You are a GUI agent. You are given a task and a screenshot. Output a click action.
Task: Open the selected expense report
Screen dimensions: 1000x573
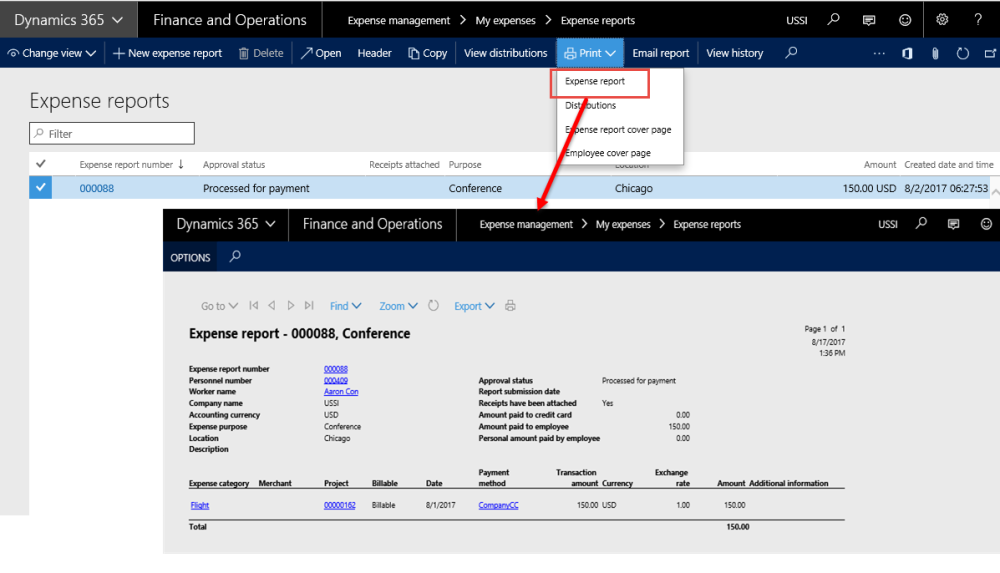(321, 53)
